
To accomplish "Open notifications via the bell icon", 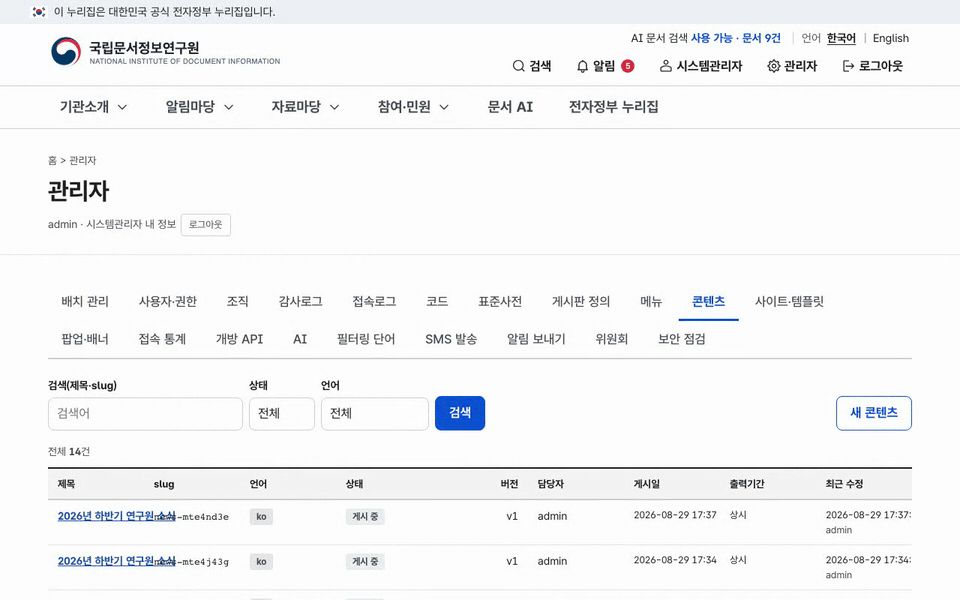I will pyautogui.click(x=582, y=66).
